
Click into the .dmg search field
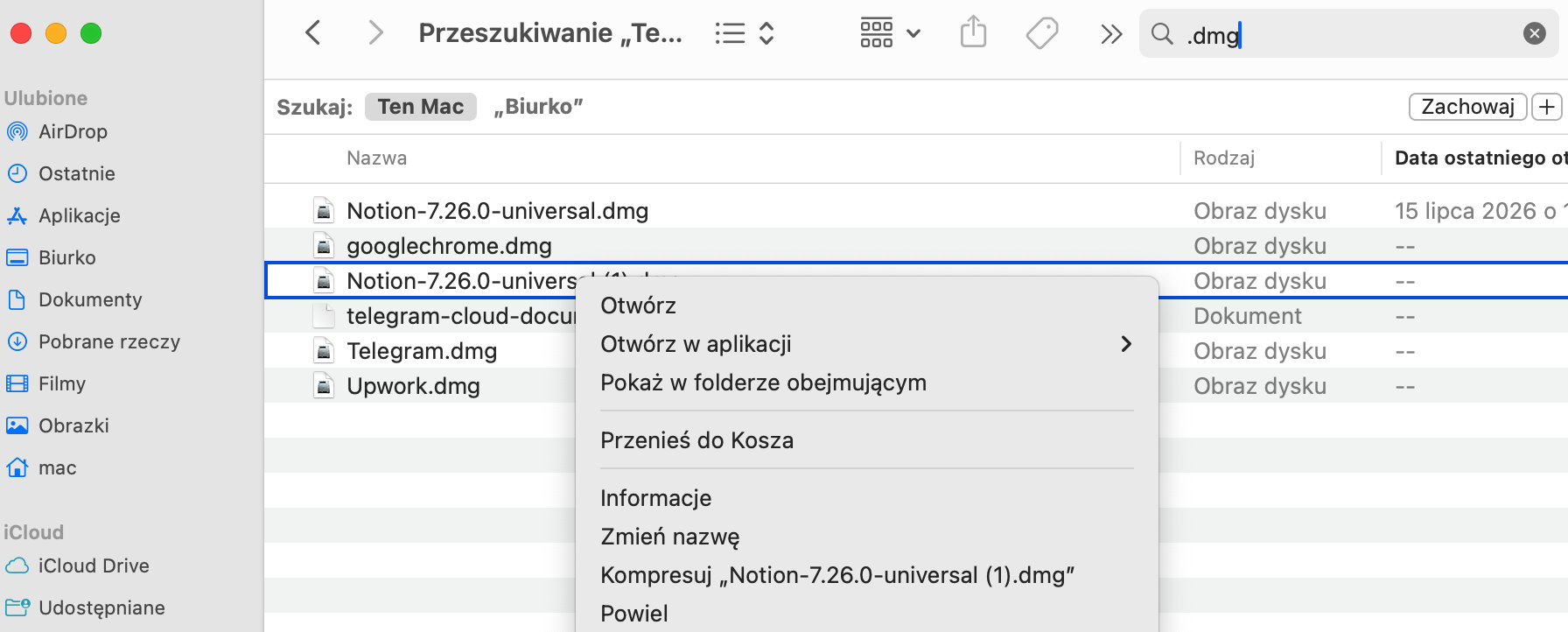coord(1348,34)
